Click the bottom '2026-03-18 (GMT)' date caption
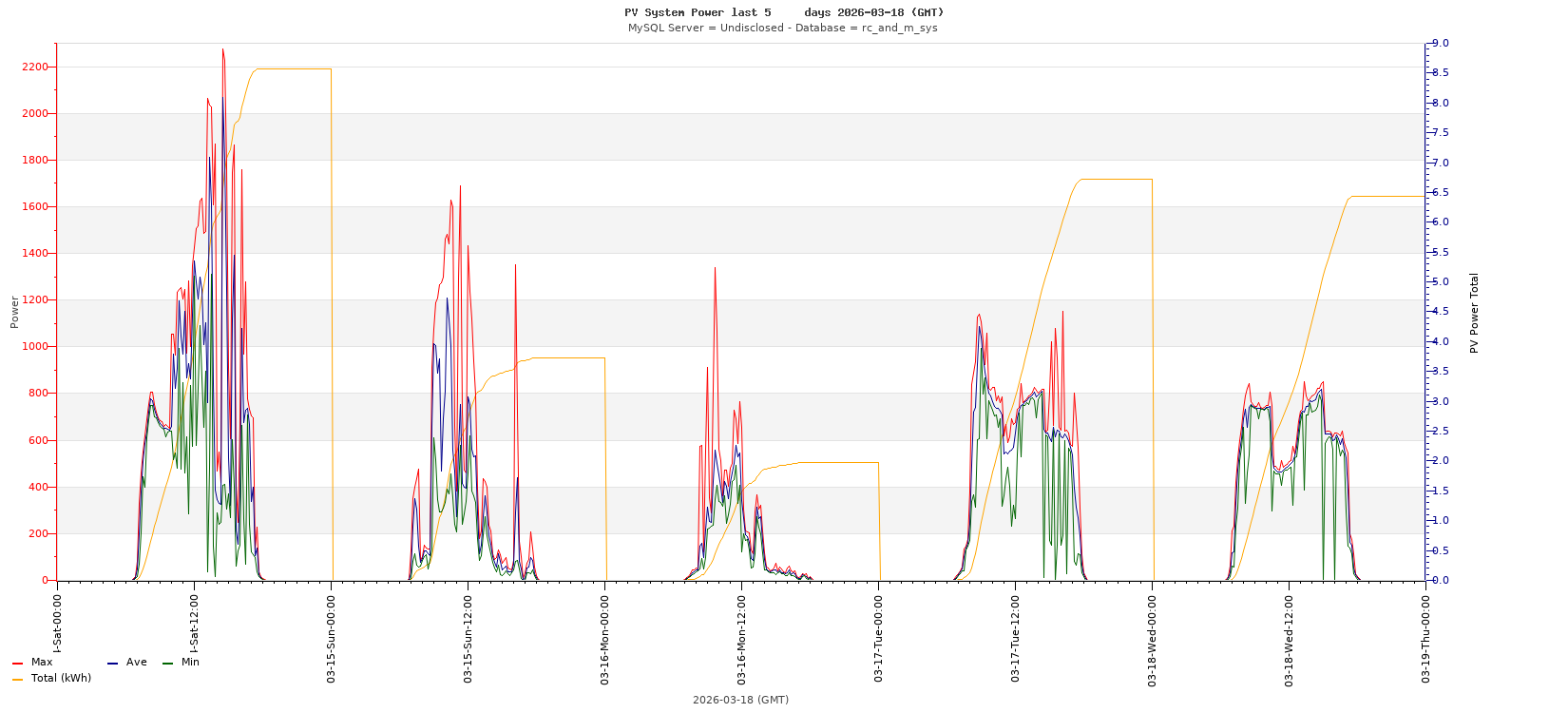Image resolution: width=1568 pixels, height=713 pixels. tap(740, 701)
